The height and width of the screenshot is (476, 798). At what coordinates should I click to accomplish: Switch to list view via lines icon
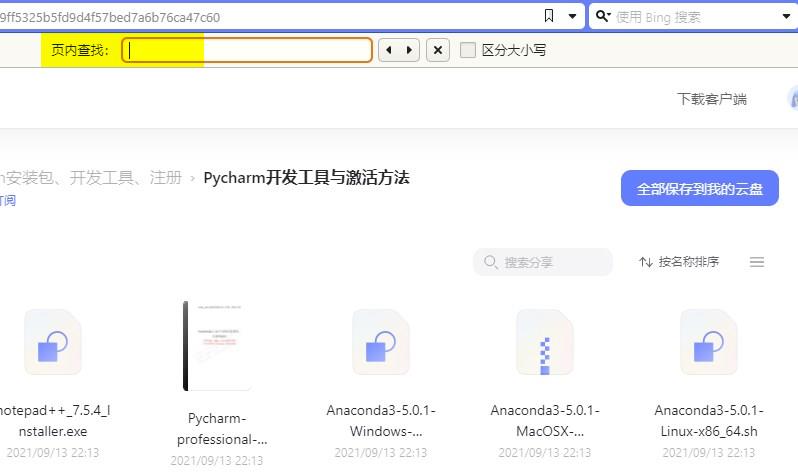pyautogui.click(x=757, y=262)
